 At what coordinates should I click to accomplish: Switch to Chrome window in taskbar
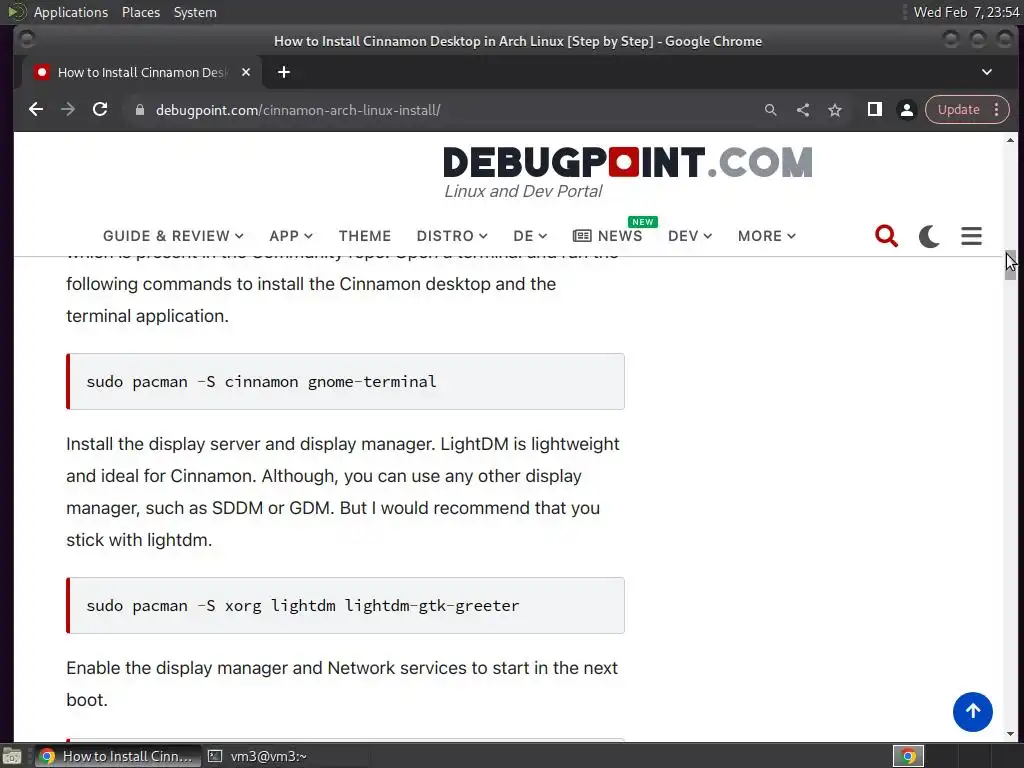coord(118,756)
